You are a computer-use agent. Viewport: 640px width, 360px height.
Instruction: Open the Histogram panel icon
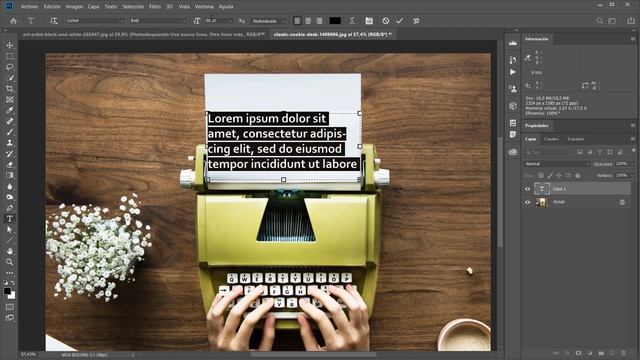click(513, 43)
